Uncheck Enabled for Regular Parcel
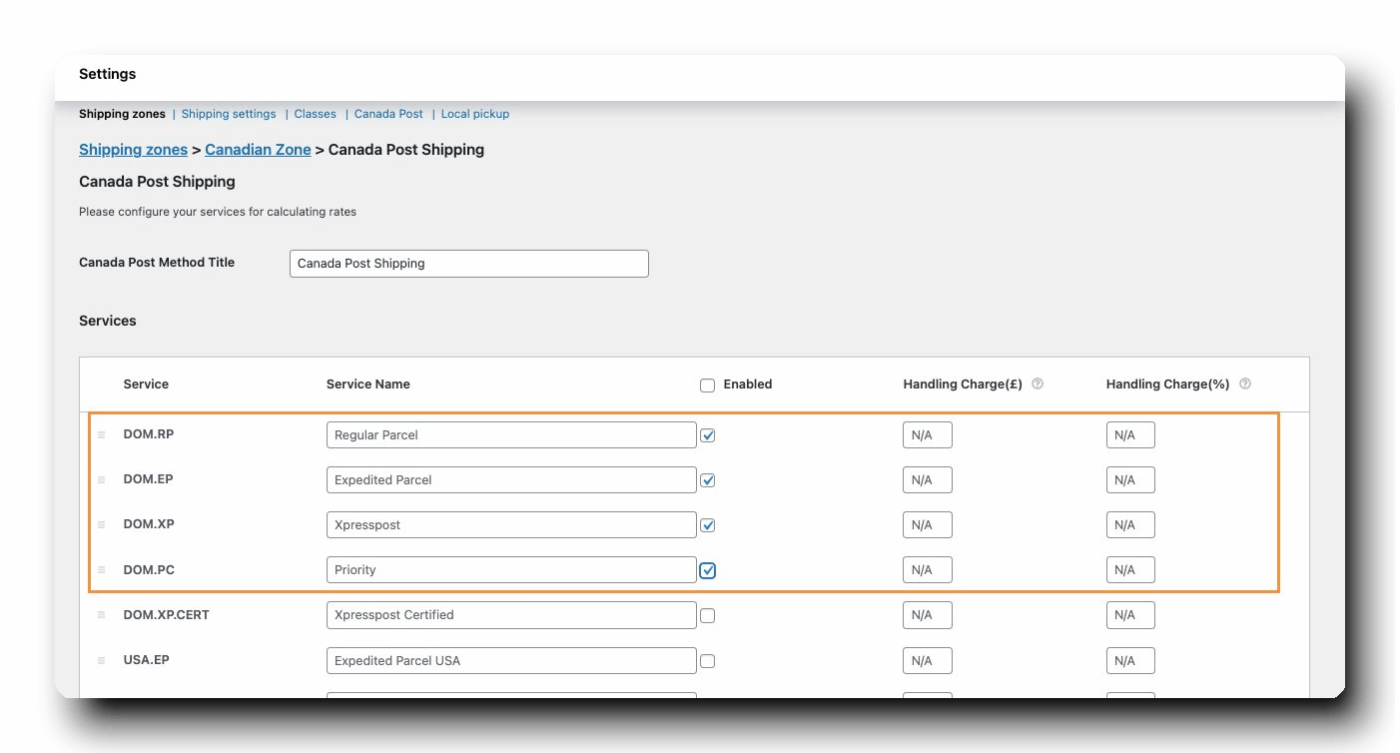This screenshot has width=1400, height=753. [708, 436]
